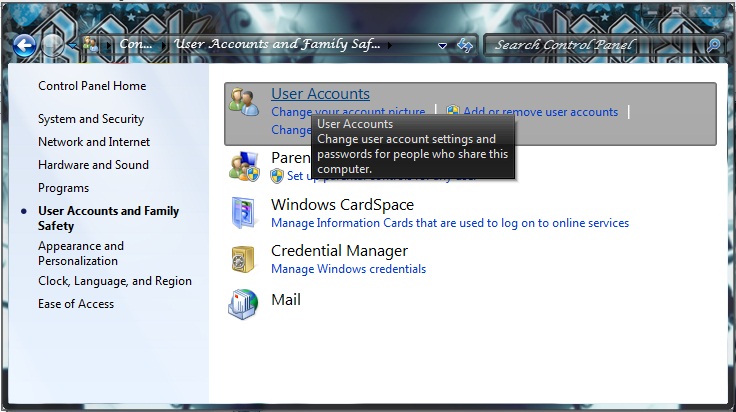736x412 pixels.
Task: Click the magnifier search icon
Action: pyautogui.click(x=713, y=45)
